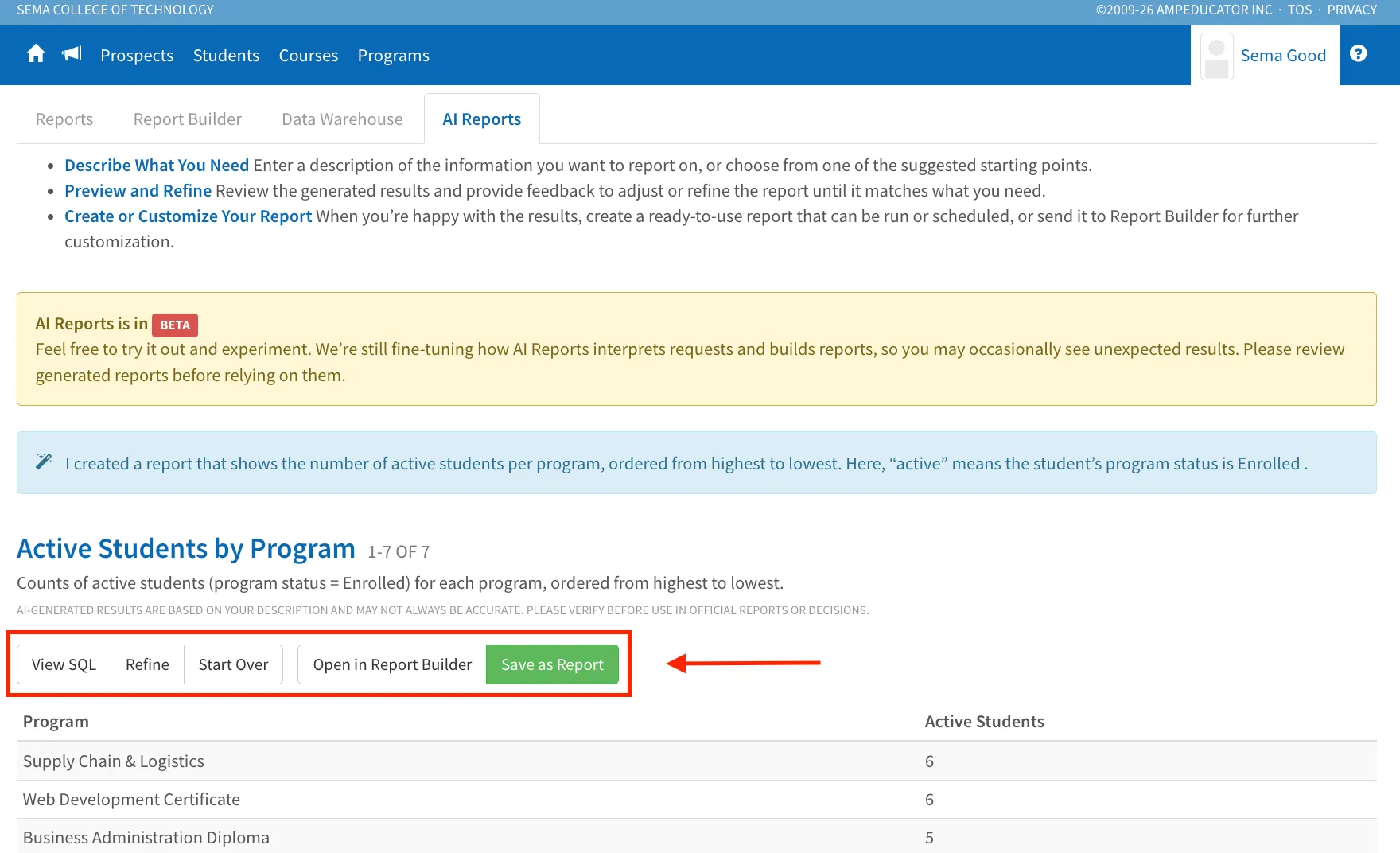
Task: Open the TOS link
Action: point(1300,10)
